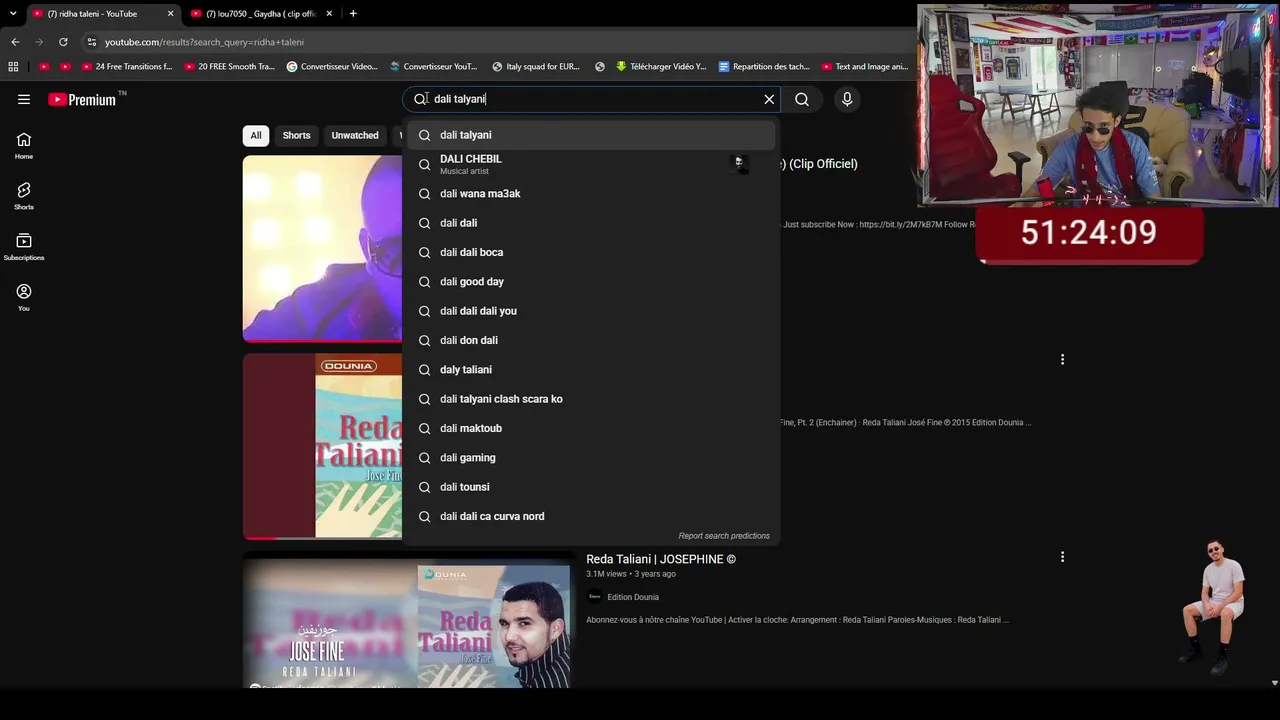Open the Repartition des tach... bookmark
This screenshot has width=1280, height=720.
(764, 67)
